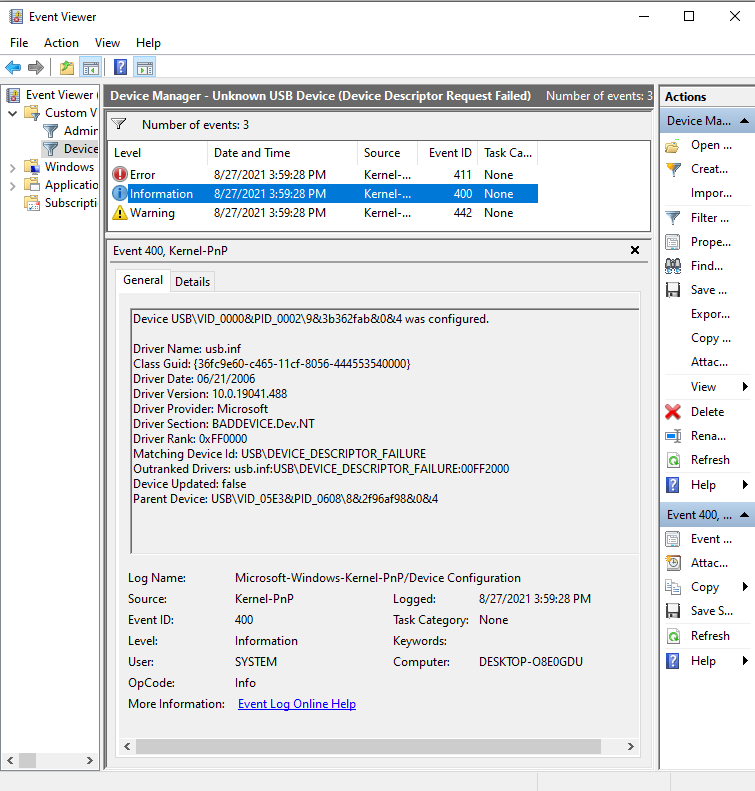This screenshot has width=755, height=791.
Task: Sort by the Level column header
Action: pos(157,153)
